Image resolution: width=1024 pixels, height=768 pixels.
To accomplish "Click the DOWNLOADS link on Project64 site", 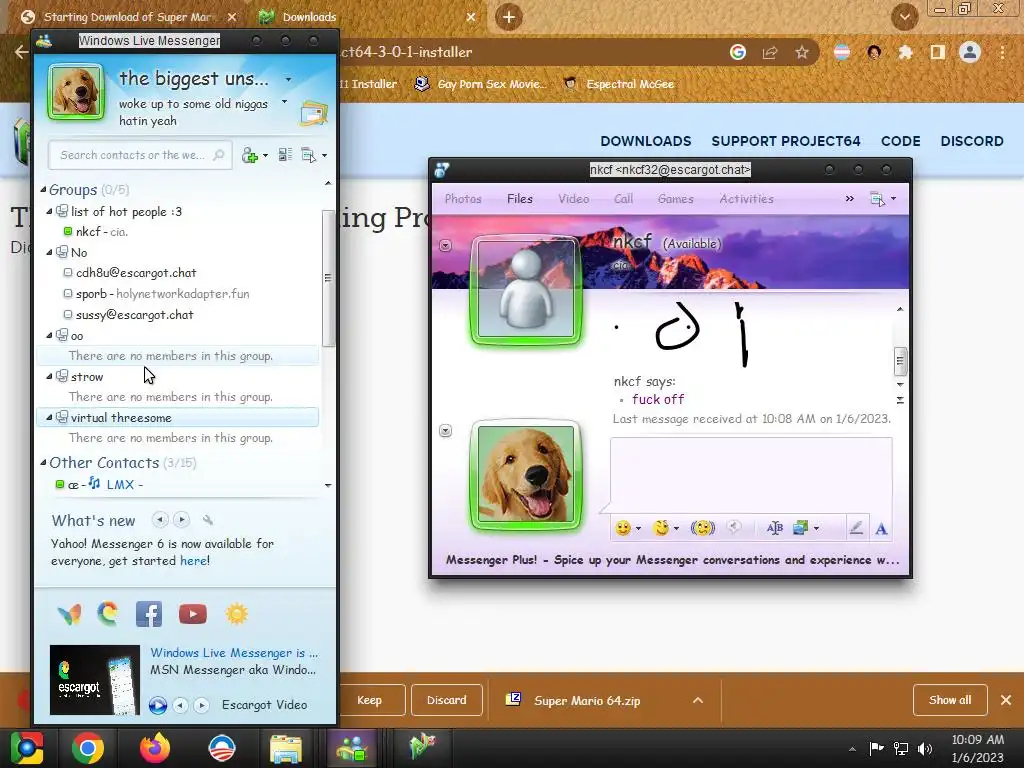I will coord(645,141).
